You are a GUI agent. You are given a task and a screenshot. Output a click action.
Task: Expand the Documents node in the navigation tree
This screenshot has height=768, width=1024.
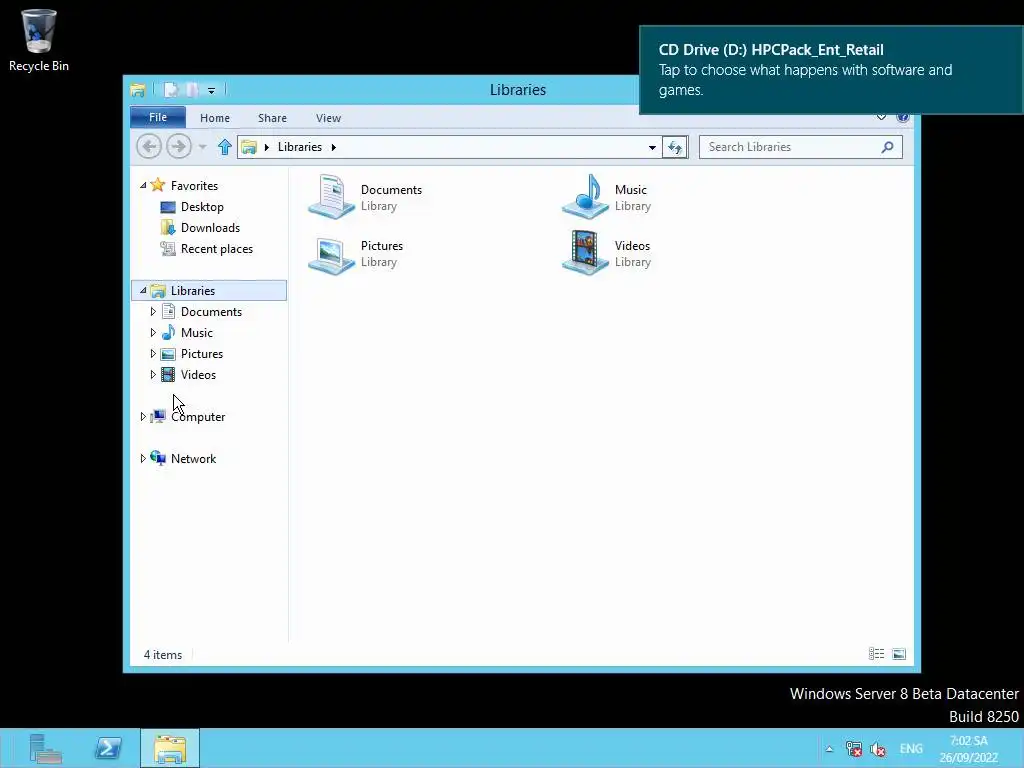tap(153, 312)
